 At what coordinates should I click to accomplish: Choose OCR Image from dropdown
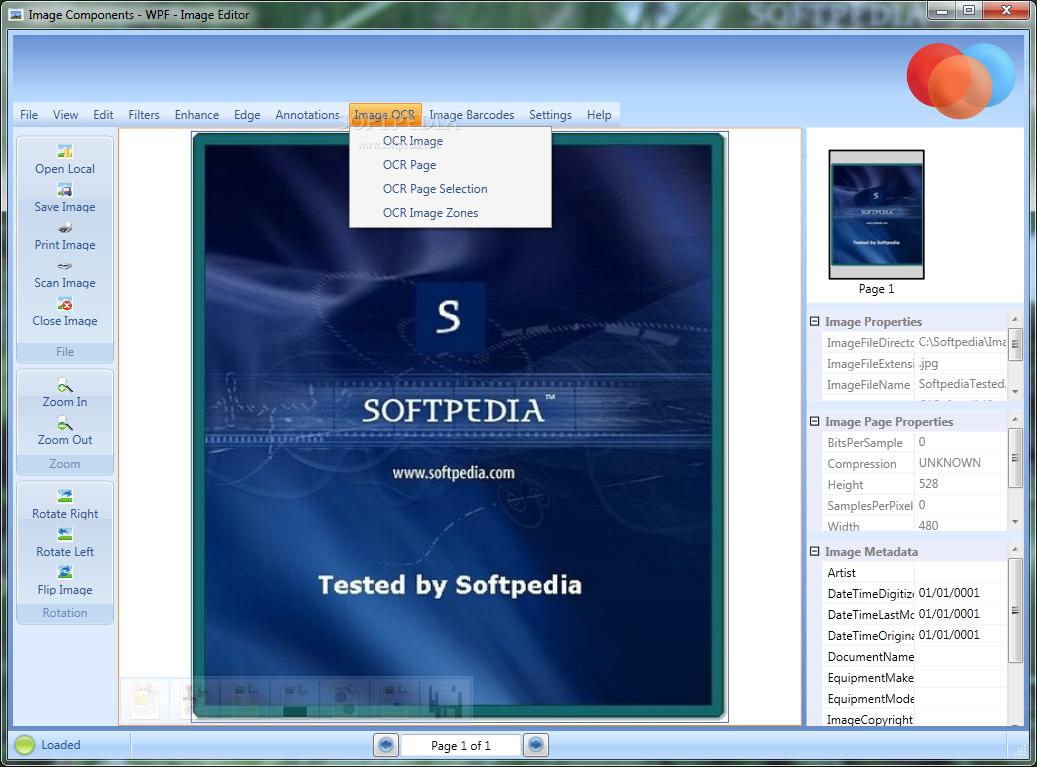click(450, 141)
